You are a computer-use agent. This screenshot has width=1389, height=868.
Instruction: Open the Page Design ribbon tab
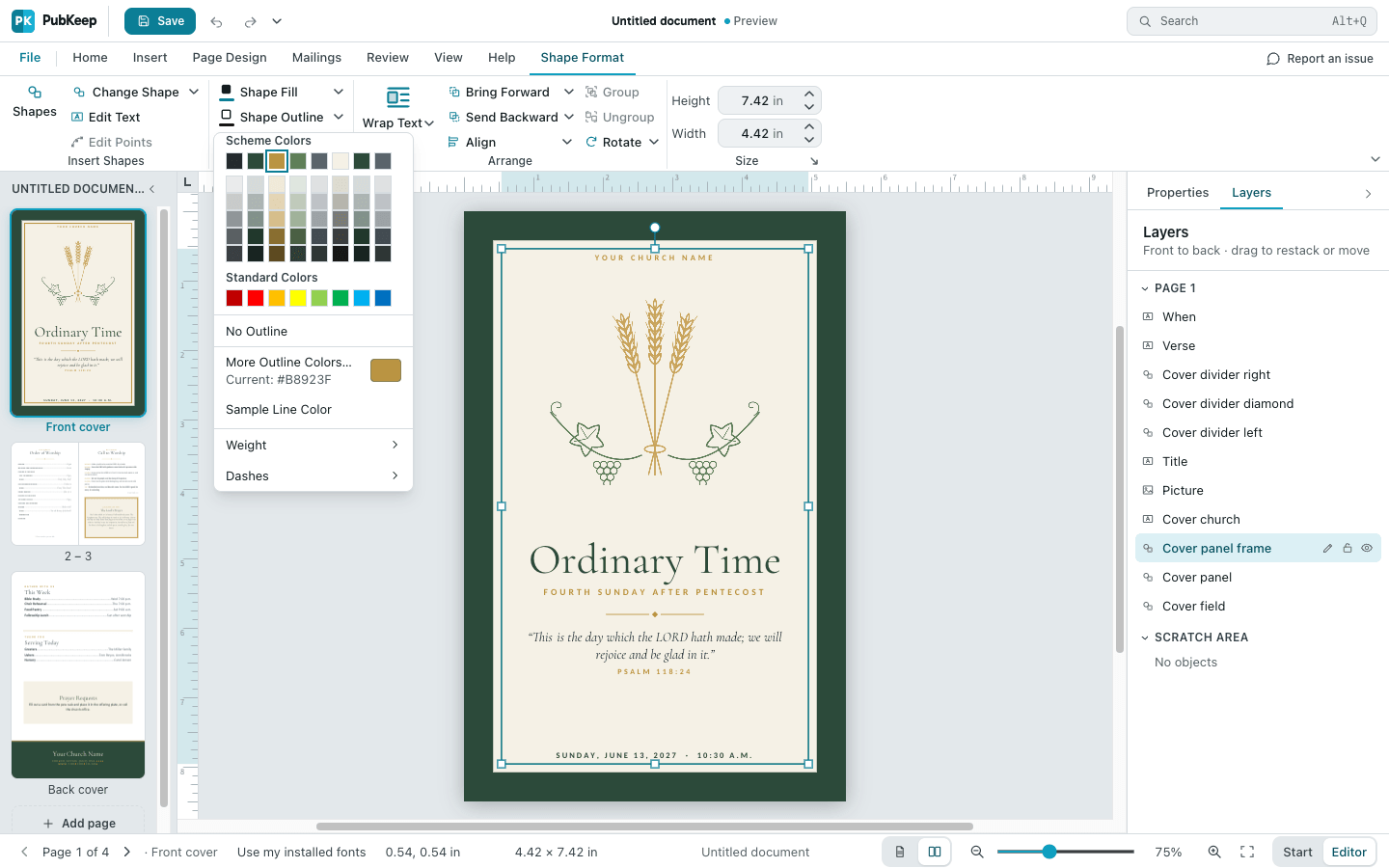[x=230, y=58]
